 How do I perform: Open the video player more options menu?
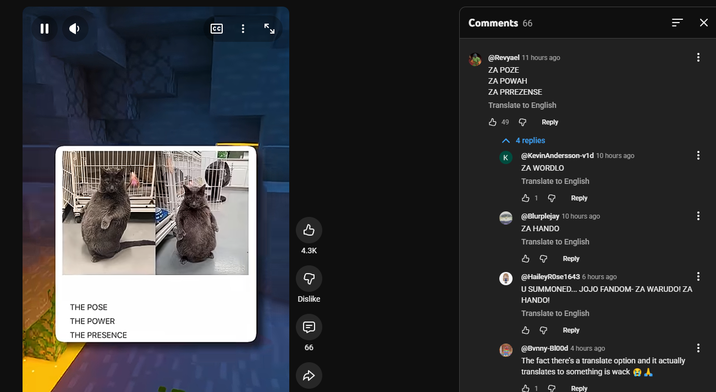243,29
